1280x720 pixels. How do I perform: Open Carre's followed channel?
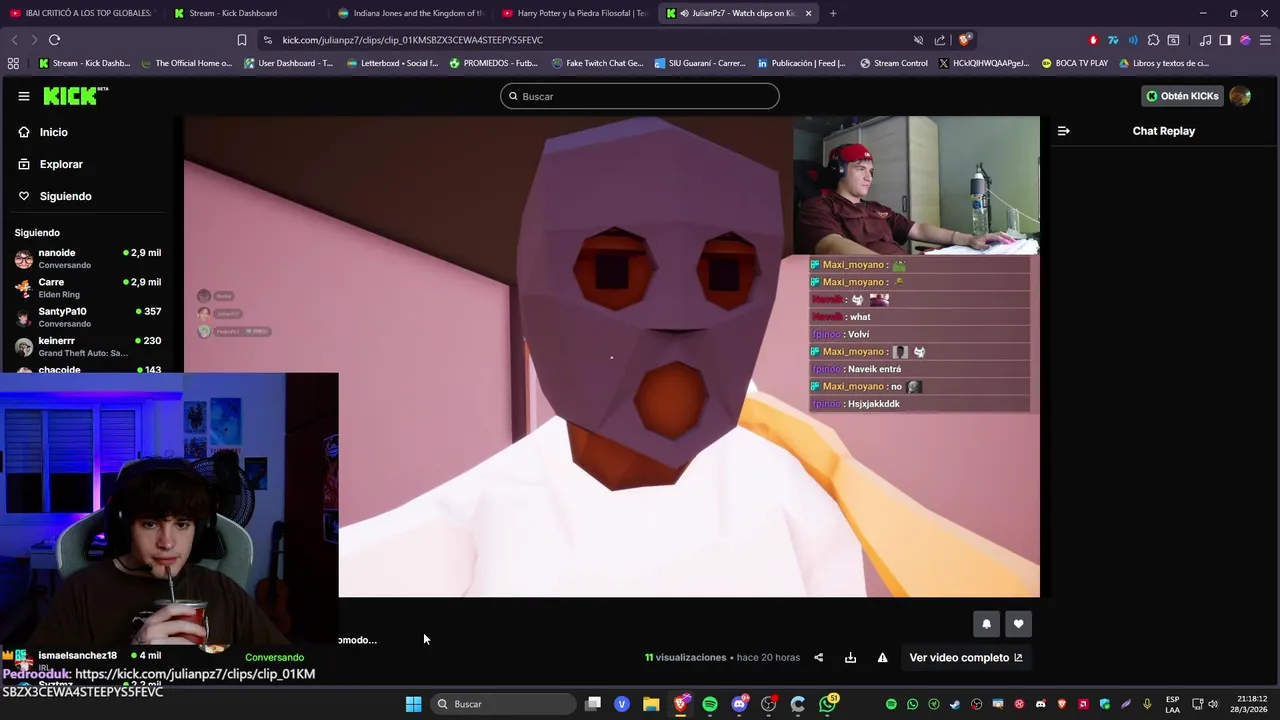click(88, 288)
